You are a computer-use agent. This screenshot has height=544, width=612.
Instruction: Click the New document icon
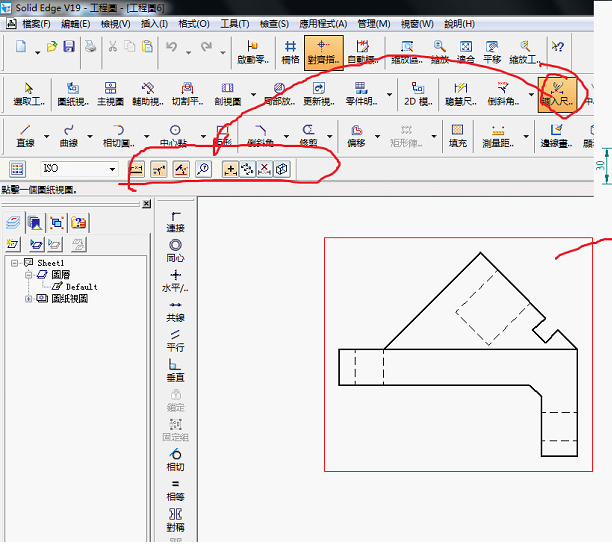(21, 46)
